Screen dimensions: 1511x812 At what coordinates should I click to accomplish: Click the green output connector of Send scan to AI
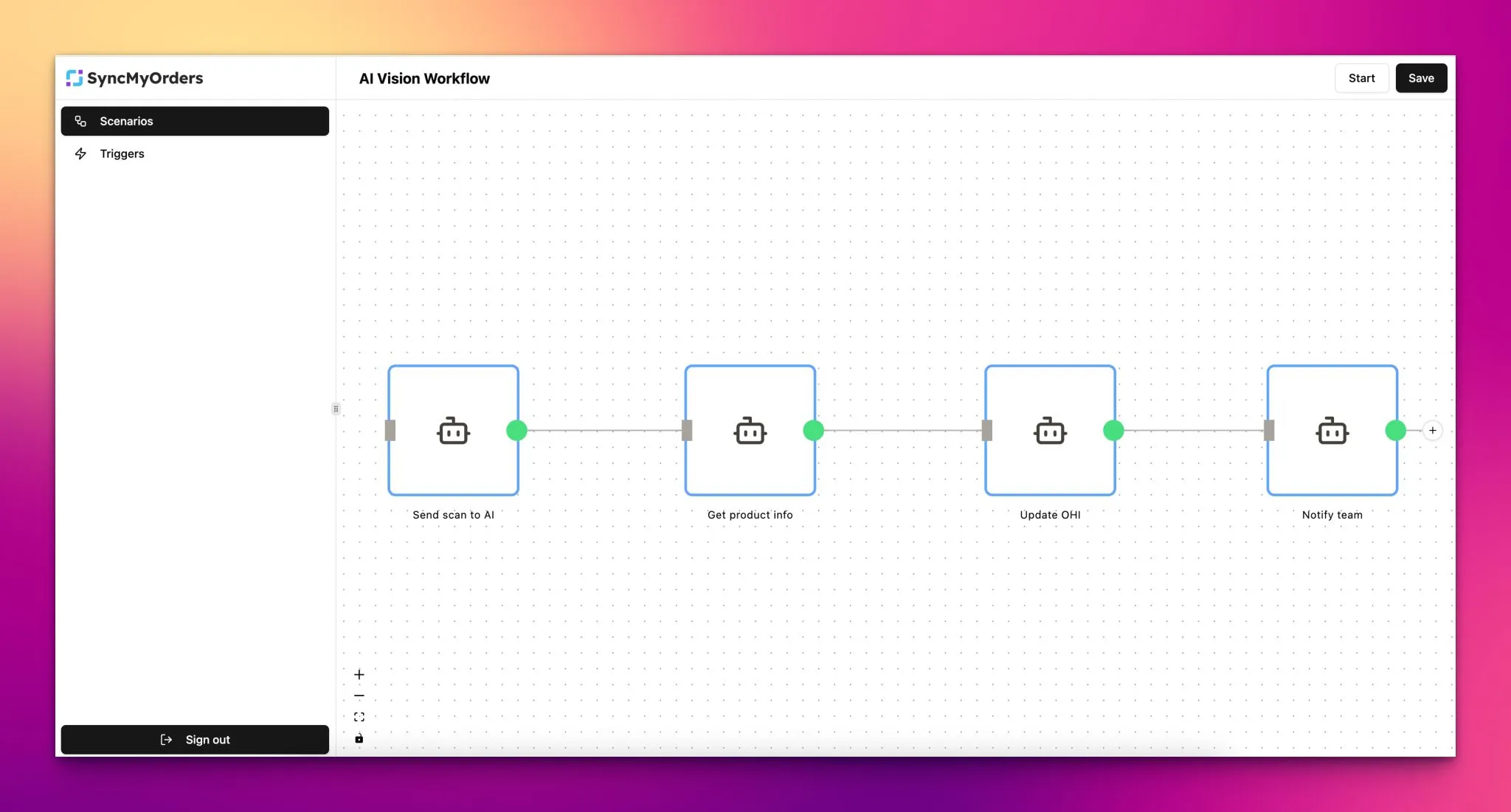(516, 431)
